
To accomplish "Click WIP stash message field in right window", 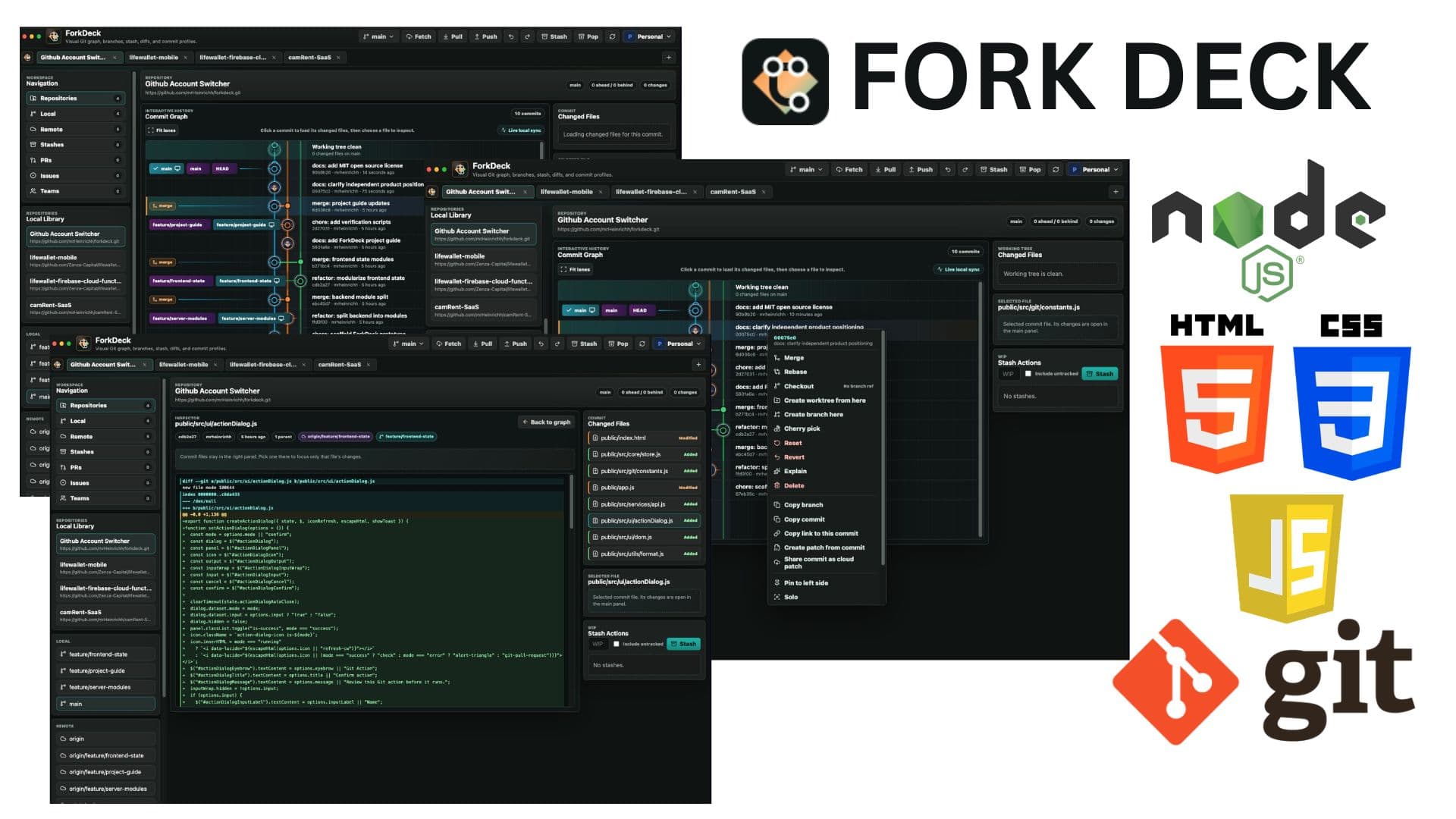I will pyautogui.click(x=1009, y=374).
